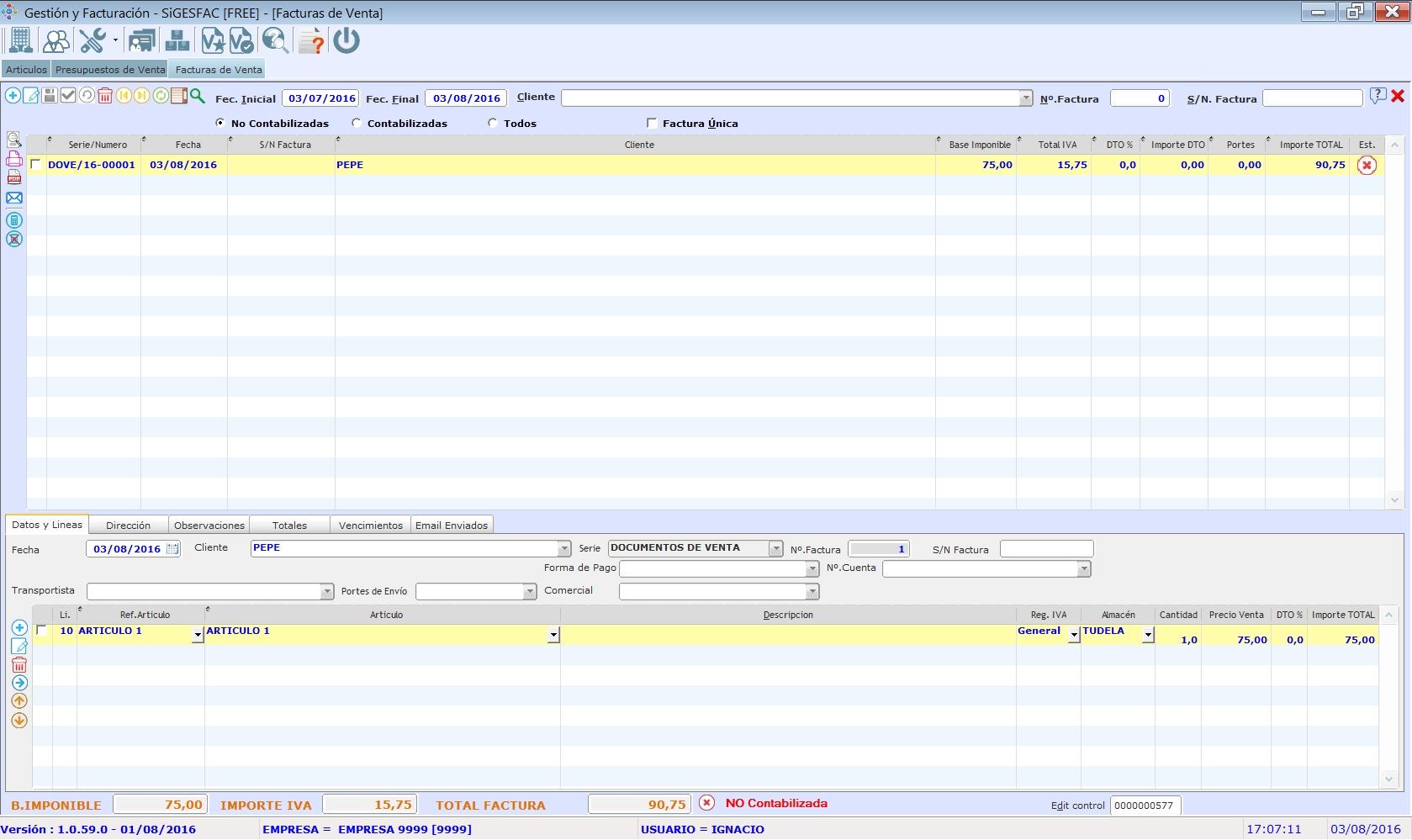This screenshot has width=1412, height=840.
Task: Go to the first record icon
Action: [124, 96]
